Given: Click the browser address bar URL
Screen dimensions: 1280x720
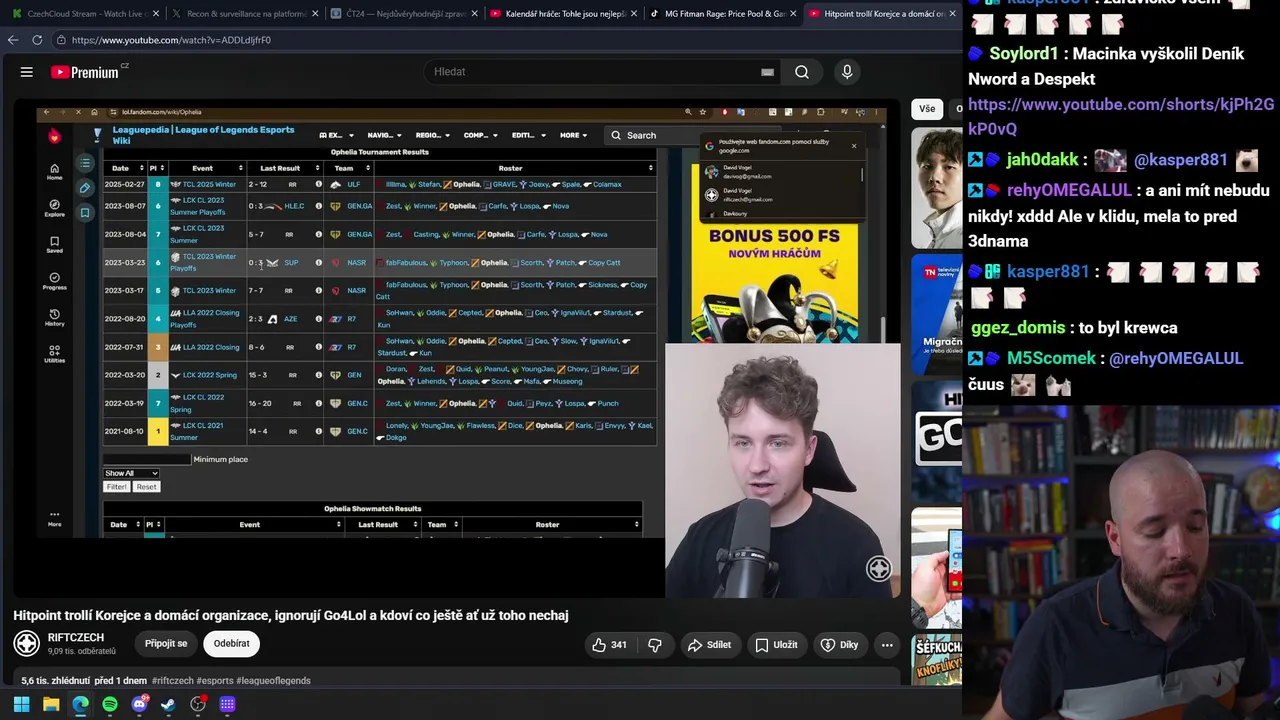Looking at the screenshot, I should click(x=171, y=40).
